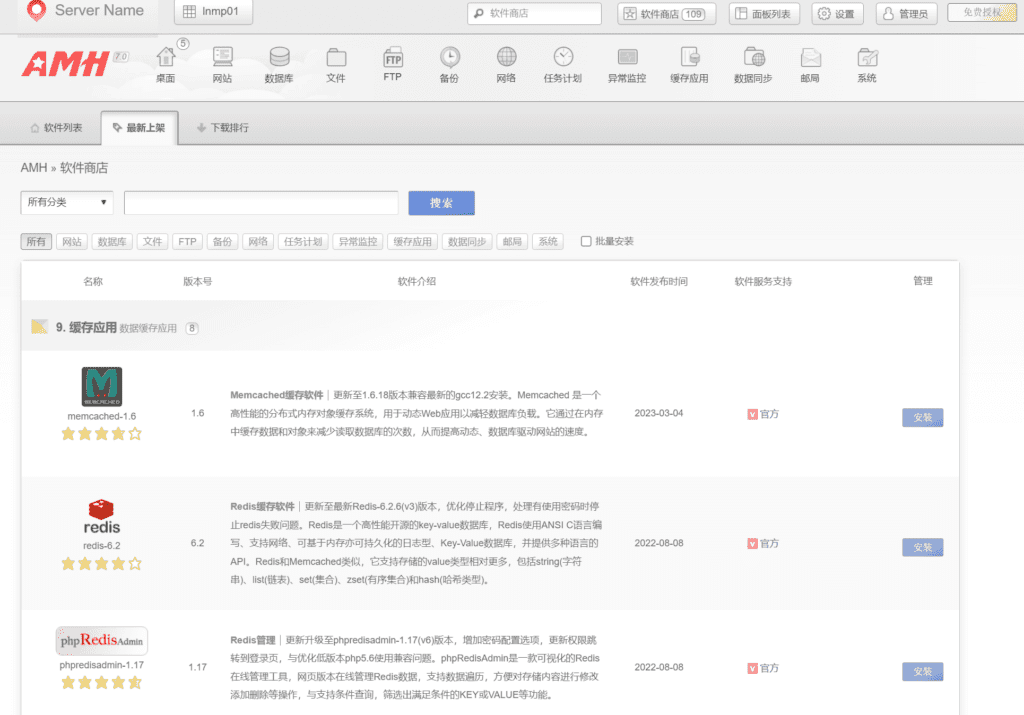This screenshot has height=715, width=1024.
Task: Click the memcached-1.6 app icon
Action: pos(102,387)
